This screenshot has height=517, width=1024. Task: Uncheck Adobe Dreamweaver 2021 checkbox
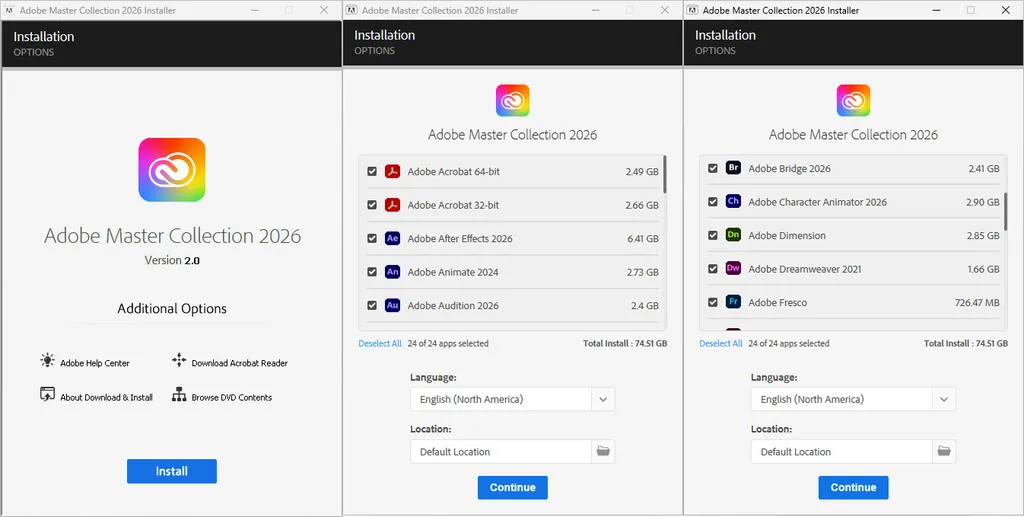[x=712, y=268]
